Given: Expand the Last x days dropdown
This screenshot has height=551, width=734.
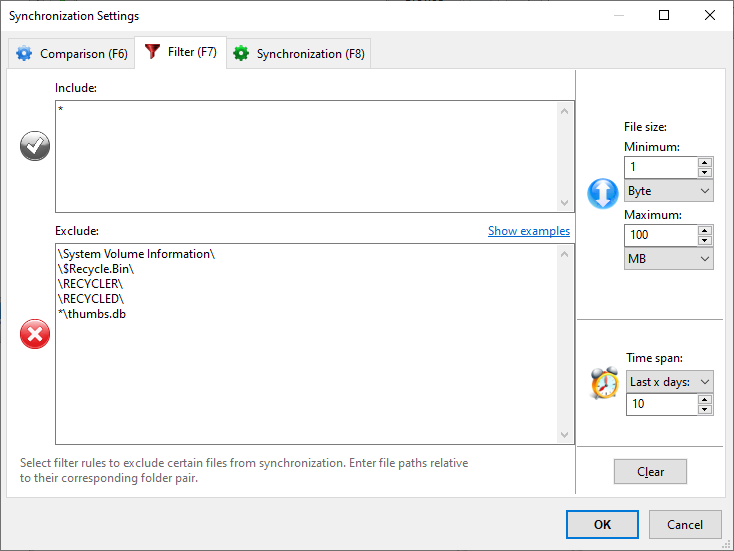Looking at the screenshot, I should click(x=670, y=382).
